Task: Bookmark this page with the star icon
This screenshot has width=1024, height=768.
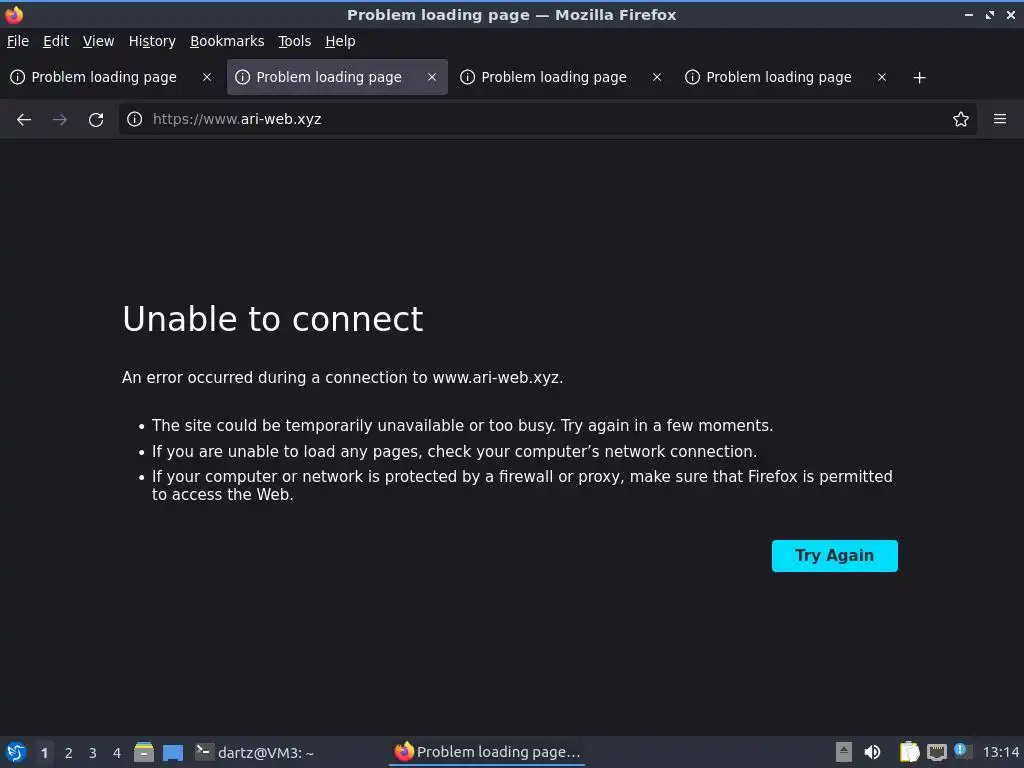Action: (960, 119)
